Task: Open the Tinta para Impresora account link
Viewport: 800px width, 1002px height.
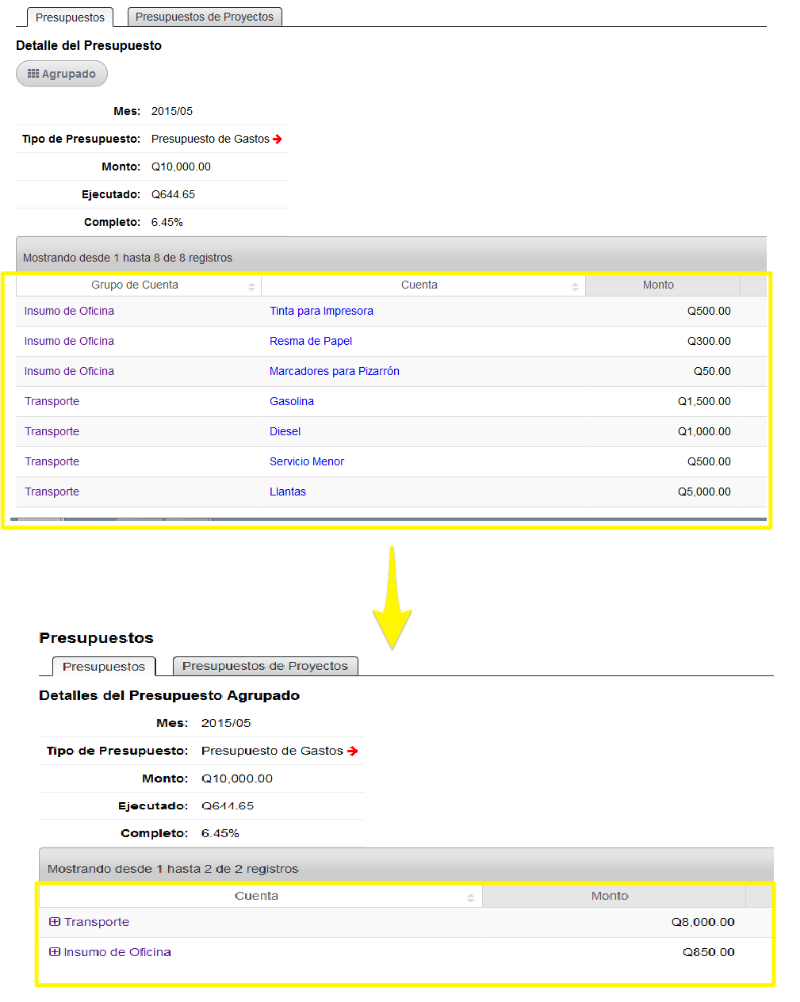Action: [x=321, y=311]
